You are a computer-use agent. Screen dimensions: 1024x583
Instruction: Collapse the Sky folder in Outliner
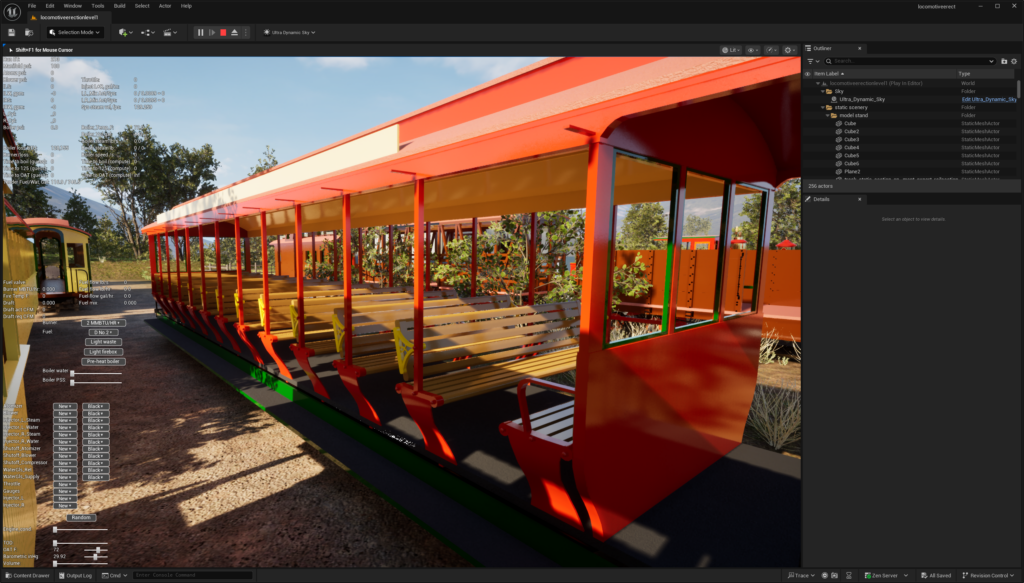pos(823,91)
